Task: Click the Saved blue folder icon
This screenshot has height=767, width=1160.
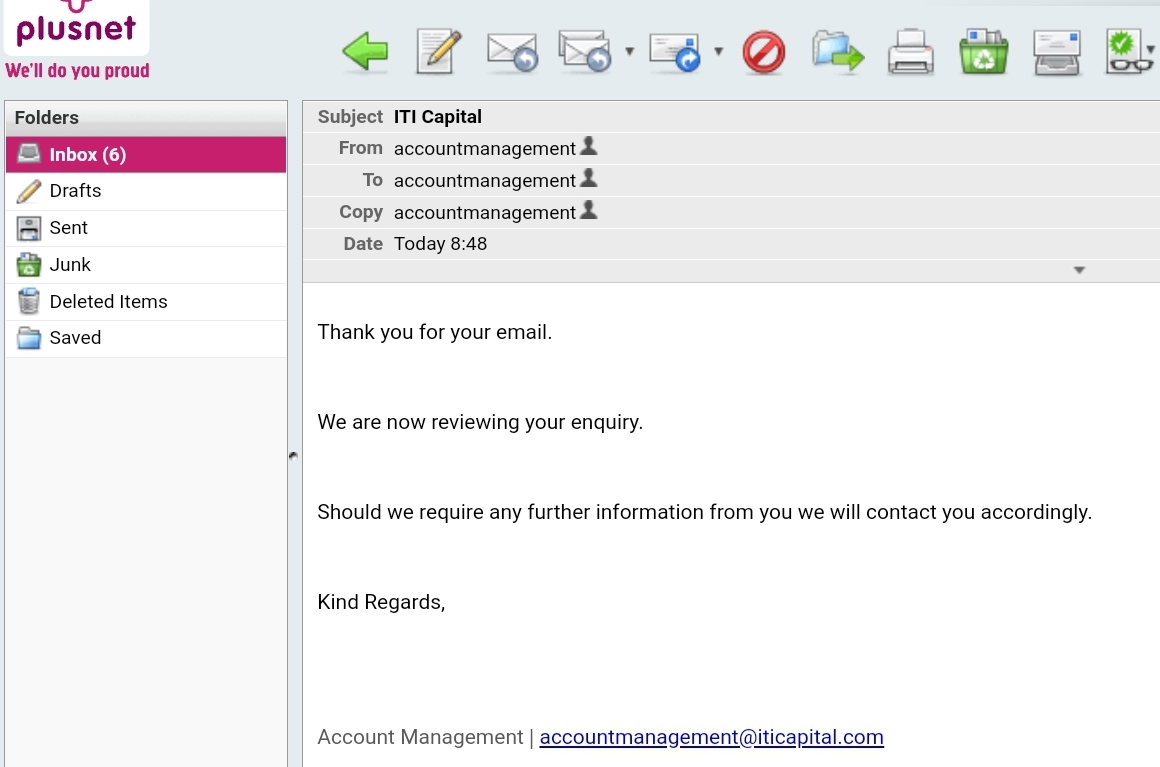Action: point(29,338)
